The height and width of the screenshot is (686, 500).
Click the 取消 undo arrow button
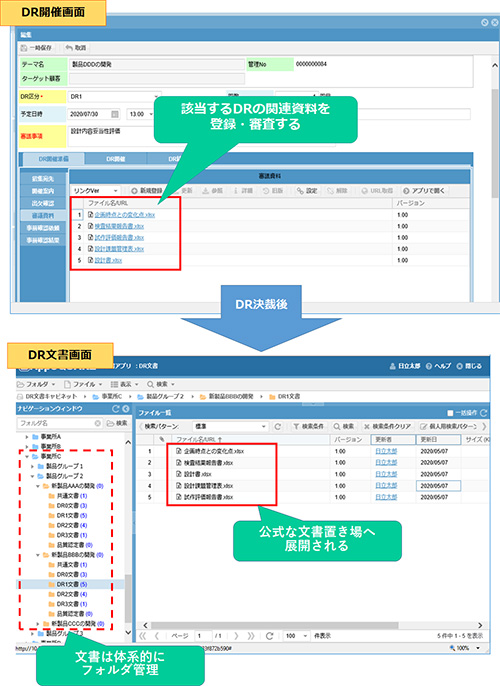tap(69, 48)
